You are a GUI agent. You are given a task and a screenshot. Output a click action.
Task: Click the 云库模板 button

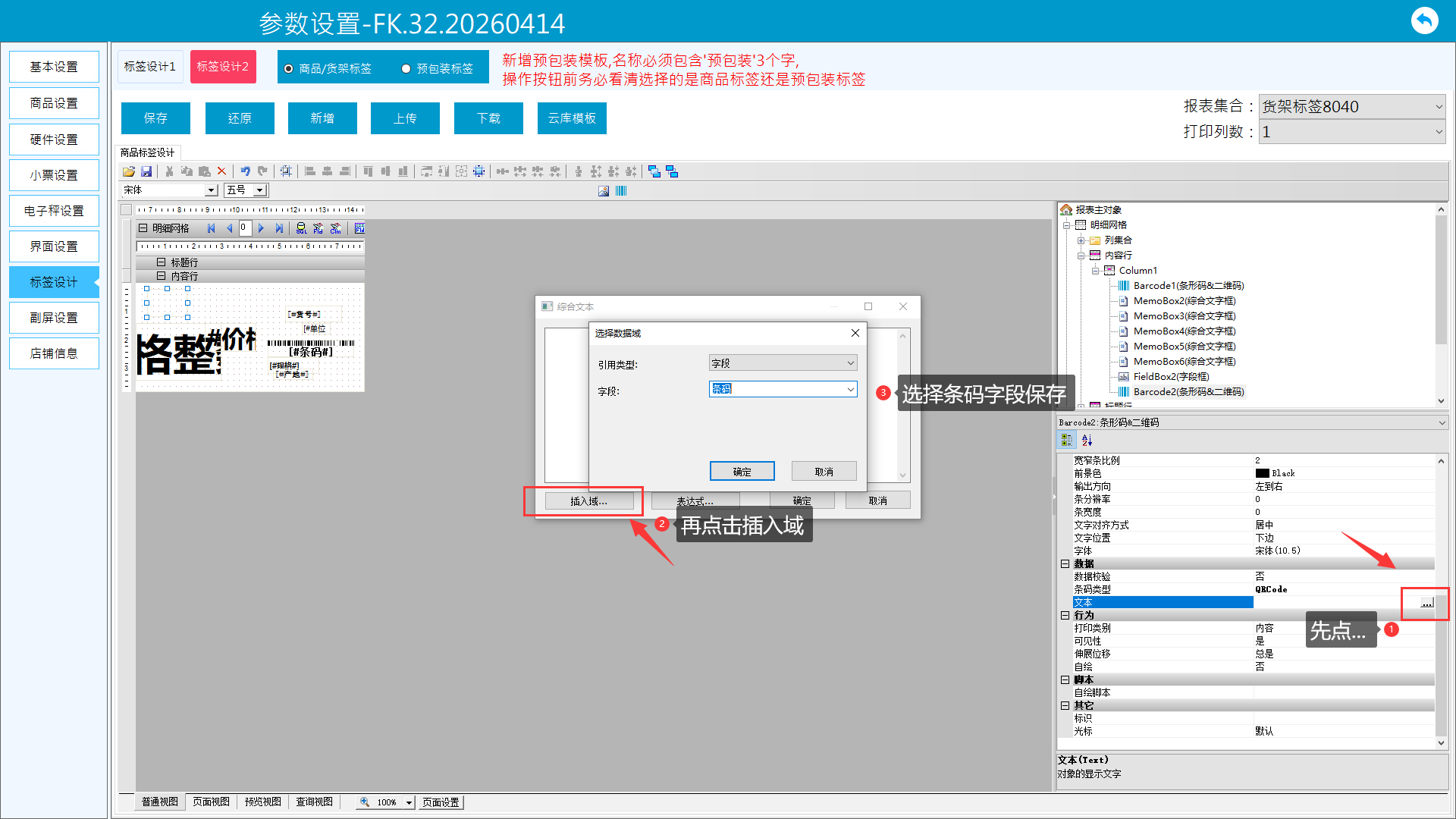pyautogui.click(x=572, y=118)
